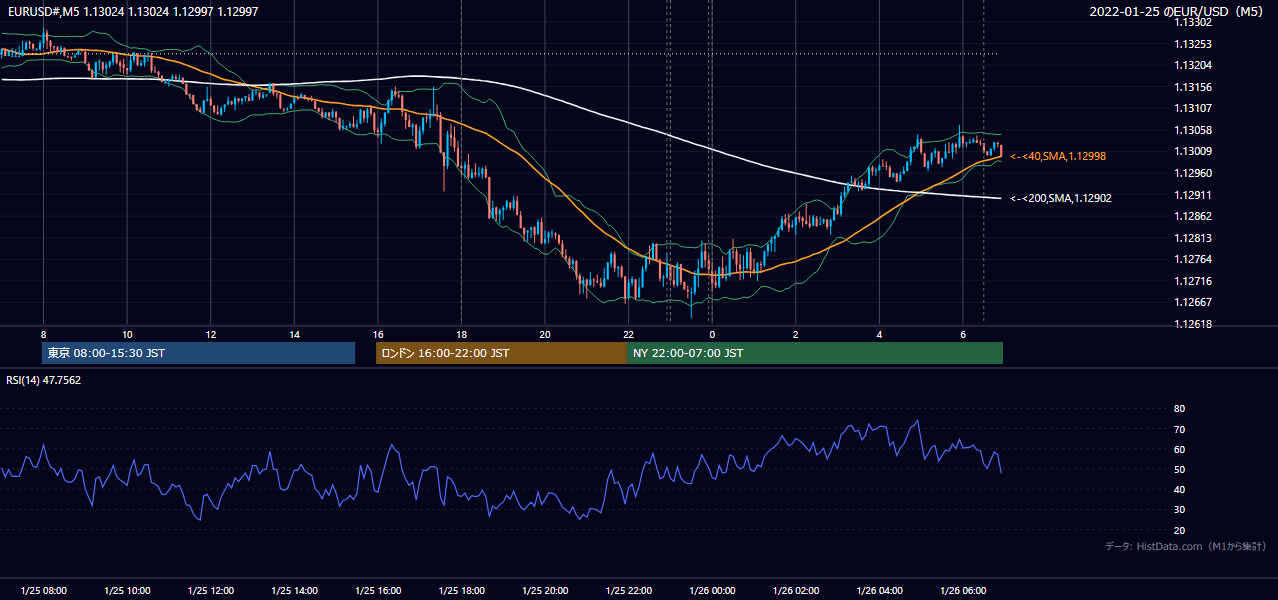Image resolution: width=1278 pixels, height=600 pixels.
Task: Click price axis label 1.12716
Action: (1193, 281)
